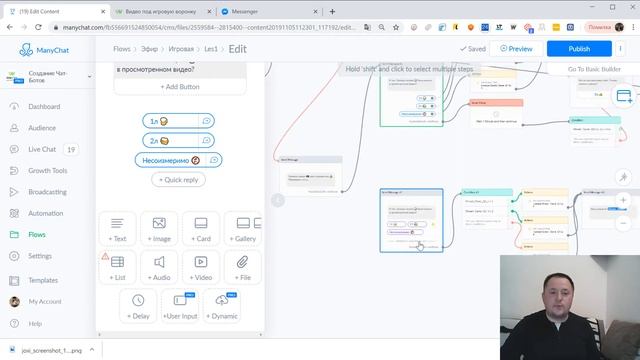Image resolution: width=640 pixels, height=360 pixels.
Task: Bookmark this page with the star icon
Action: click(396, 27)
